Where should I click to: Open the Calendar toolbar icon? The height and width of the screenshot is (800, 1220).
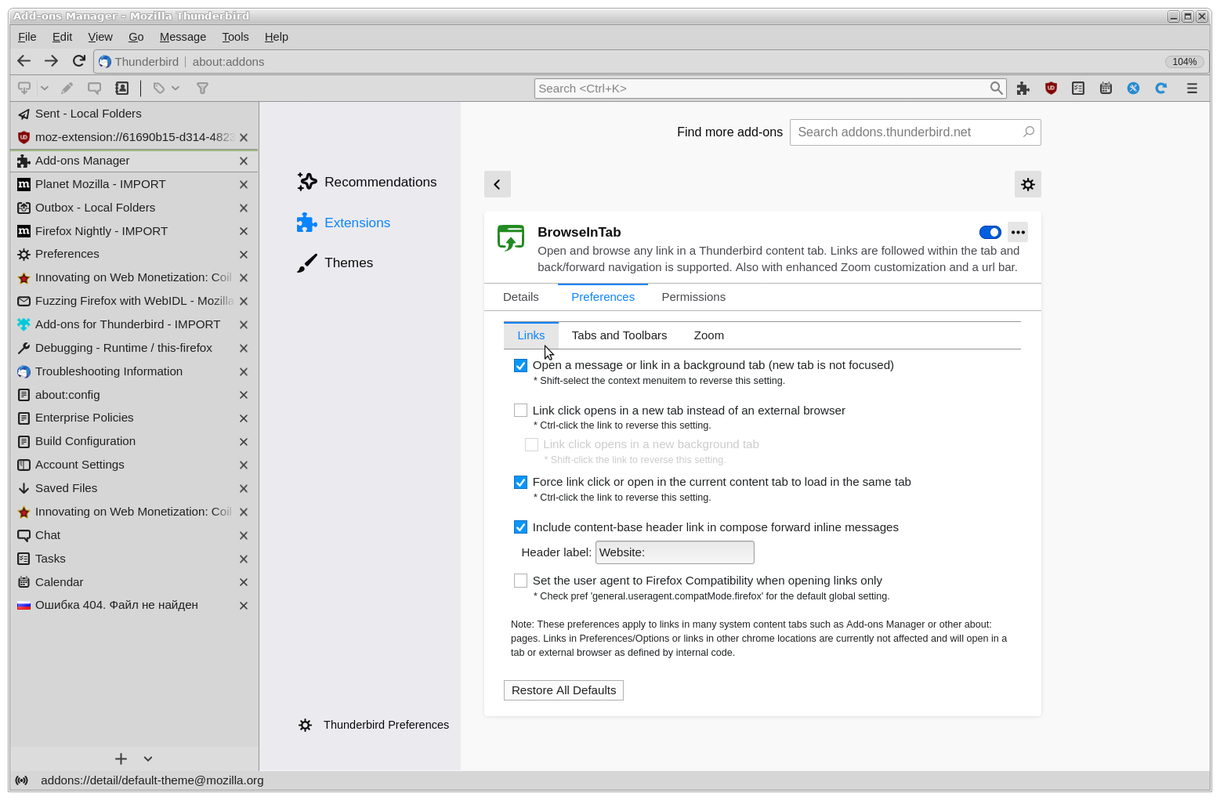(1106, 88)
